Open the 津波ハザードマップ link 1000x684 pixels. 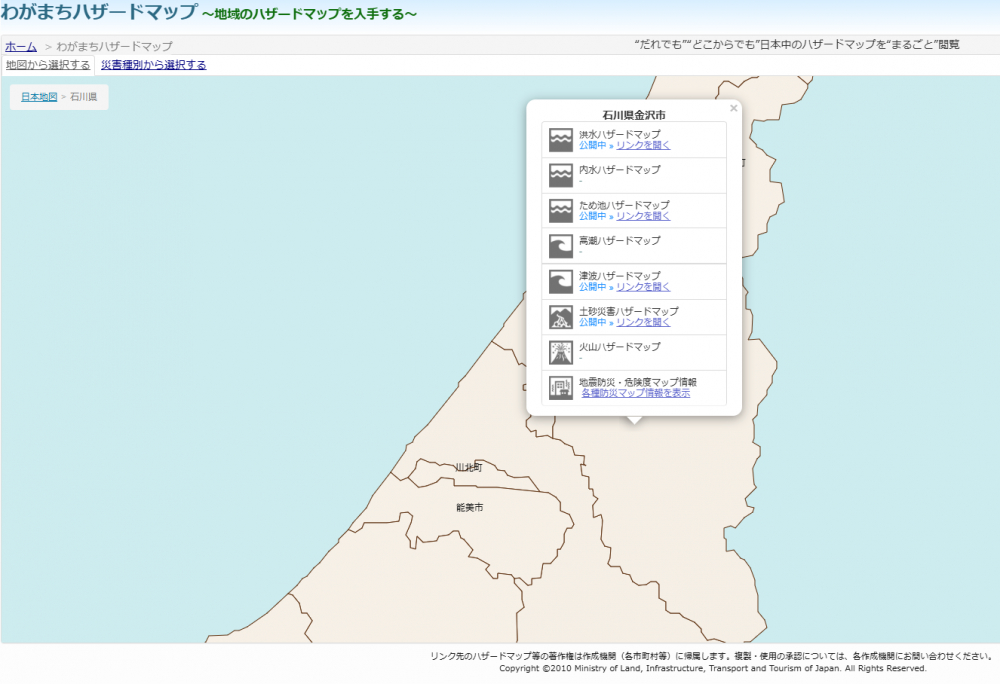click(x=643, y=287)
